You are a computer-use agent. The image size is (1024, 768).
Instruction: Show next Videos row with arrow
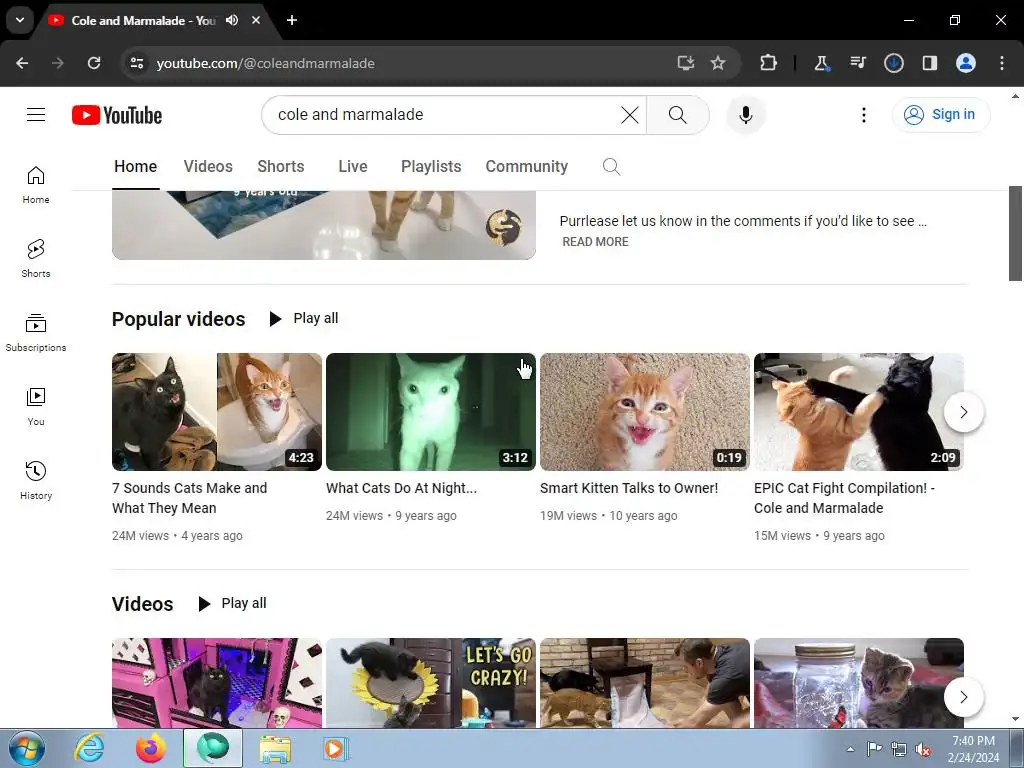click(x=963, y=697)
